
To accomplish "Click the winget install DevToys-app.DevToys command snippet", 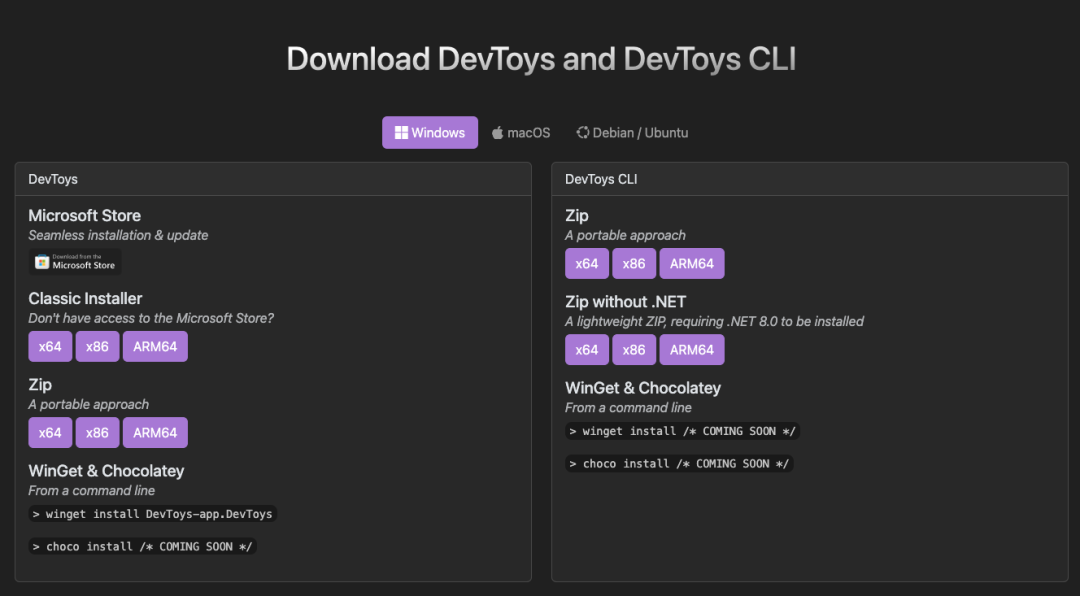I will click(x=151, y=513).
